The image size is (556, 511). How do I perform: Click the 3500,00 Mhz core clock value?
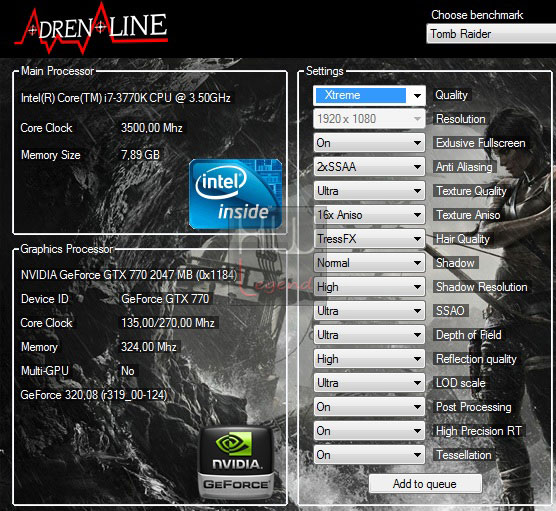pyautogui.click(x=151, y=128)
